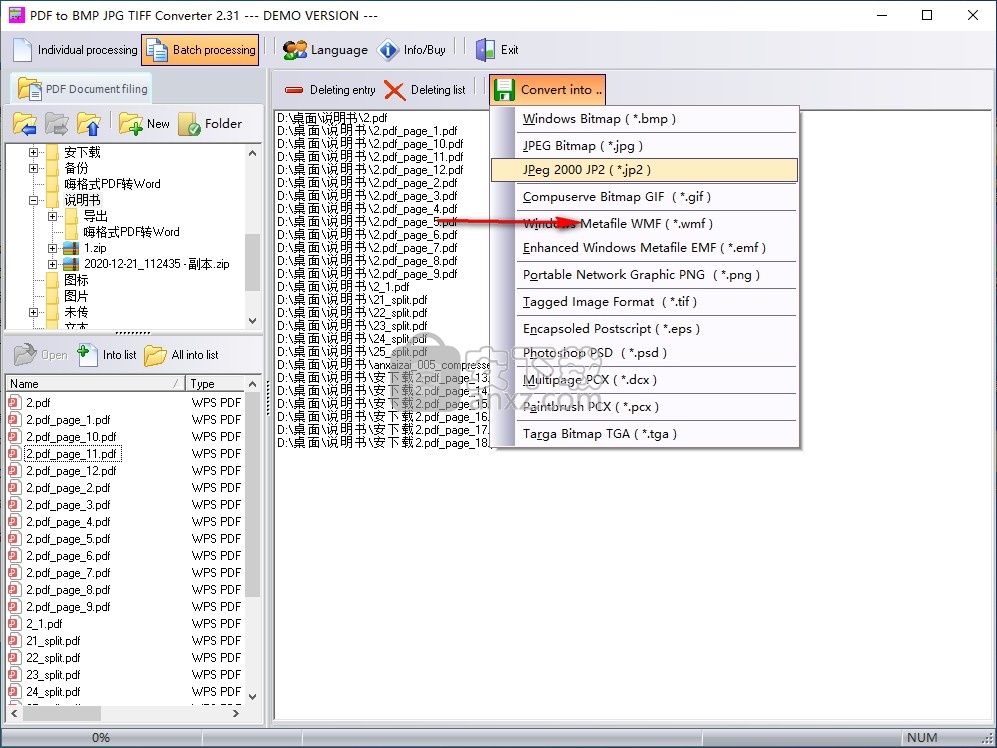Create a New folder
This screenshot has height=748, width=997.
pyautogui.click(x=144, y=123)
